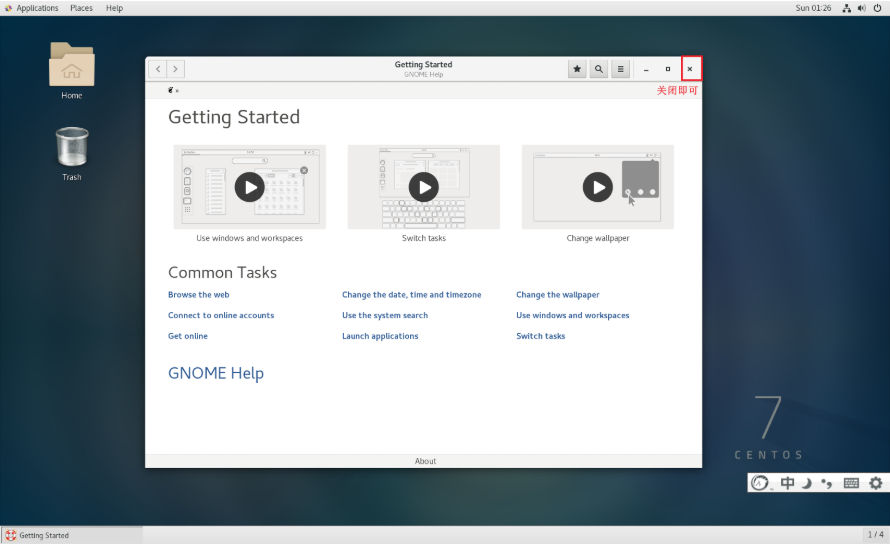Open the Switch tasks link under Common Tasks
The width and height of the screenshot is (890, 544).
tap(540, 336)
